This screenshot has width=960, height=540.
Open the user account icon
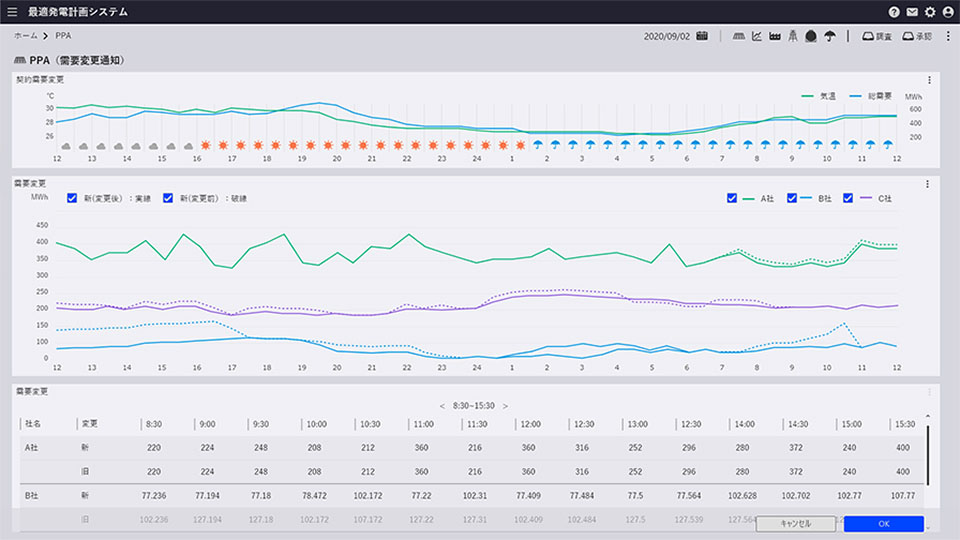pyautogui.click(x=948, y=12)
